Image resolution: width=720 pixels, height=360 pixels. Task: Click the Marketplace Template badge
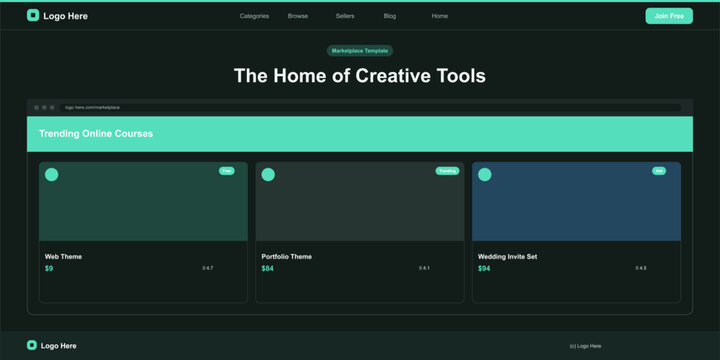coord(360,51)
